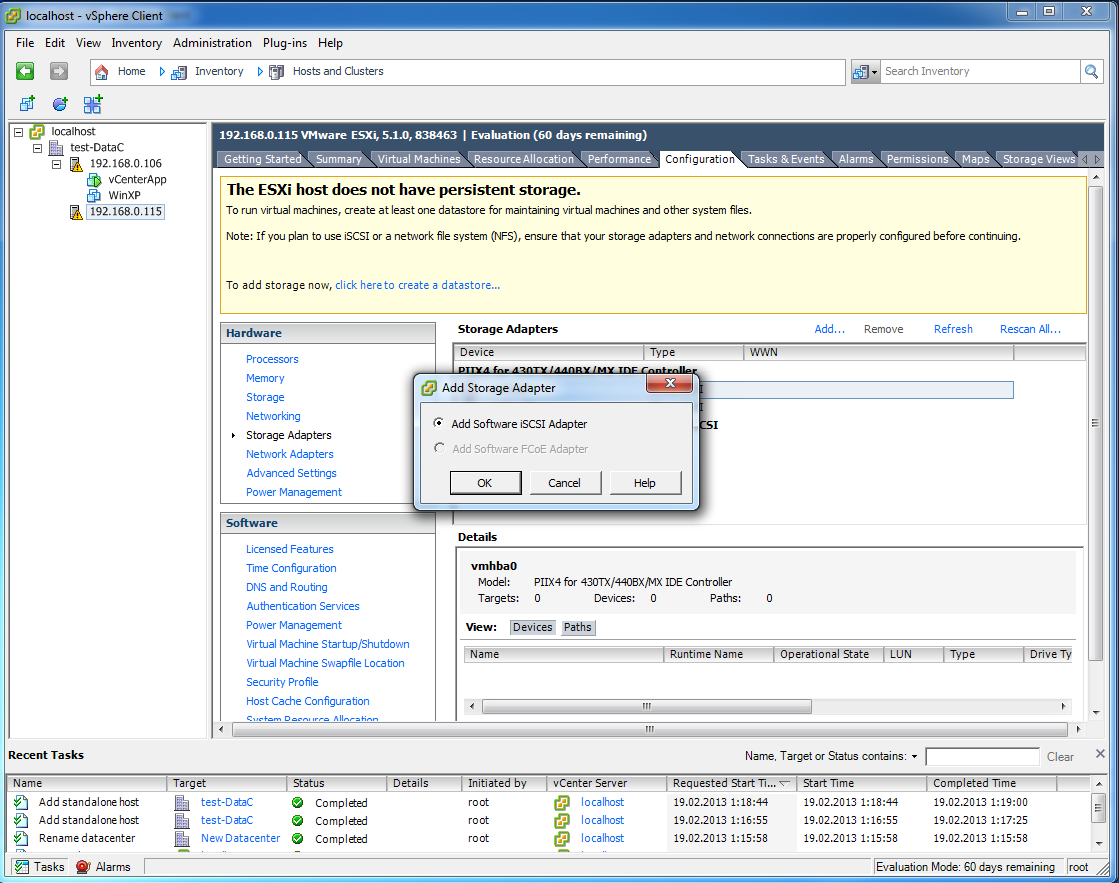The height and width of the screenshot is (883, 1119).
Task: Click the Search Inventory input field
Action: click(x=980, y=71)
